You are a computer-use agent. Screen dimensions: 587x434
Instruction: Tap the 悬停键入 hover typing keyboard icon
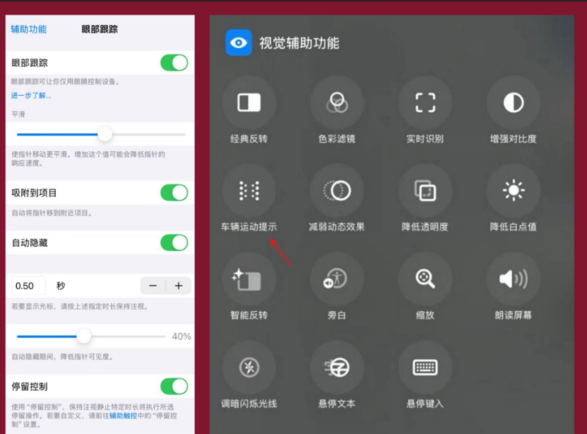coord(425,367)
